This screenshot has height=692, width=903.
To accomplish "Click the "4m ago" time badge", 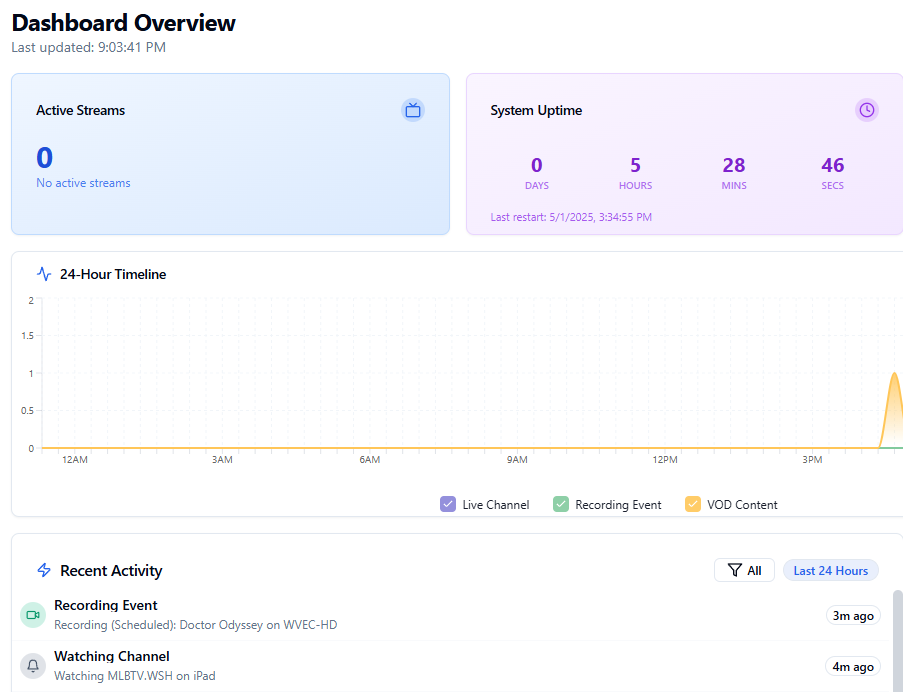I will click(x=853, y=666).
